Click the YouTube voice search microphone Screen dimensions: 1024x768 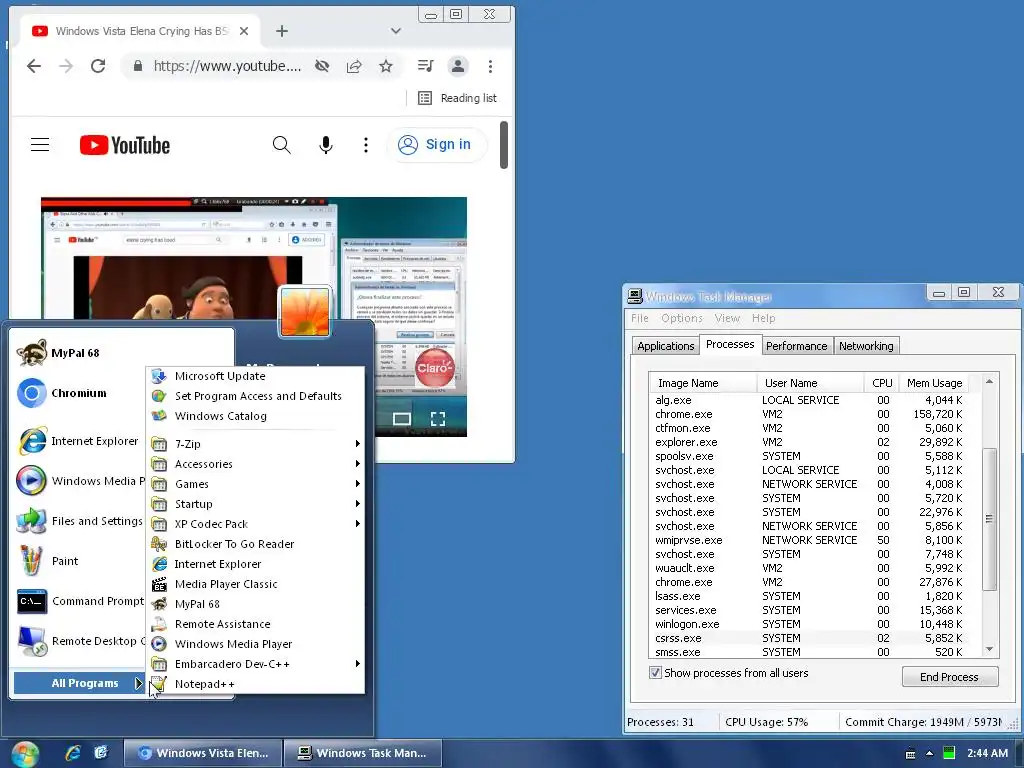click(x=326, y=144)
